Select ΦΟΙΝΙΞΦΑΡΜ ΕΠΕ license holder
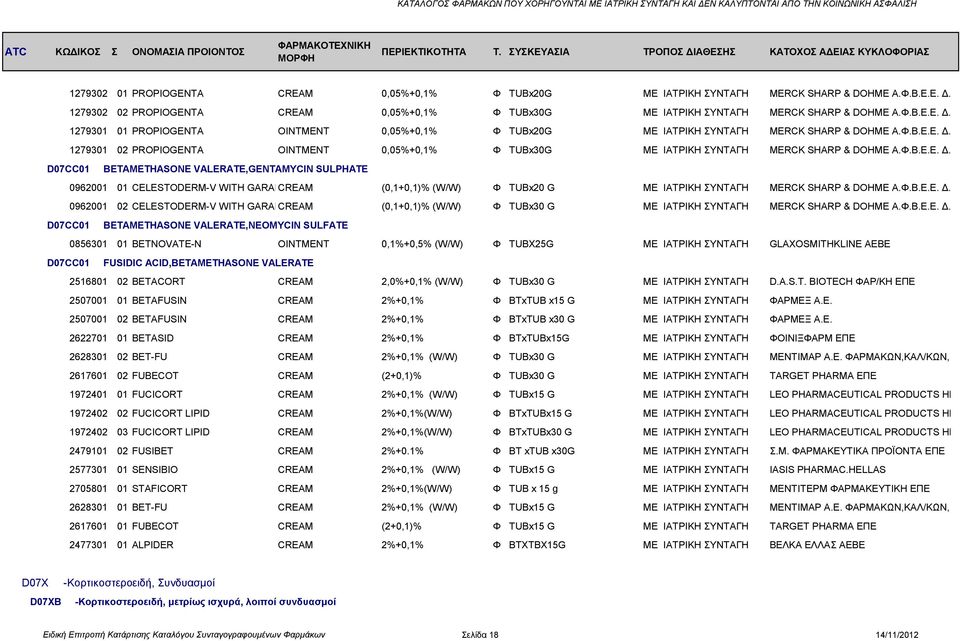 812,338
